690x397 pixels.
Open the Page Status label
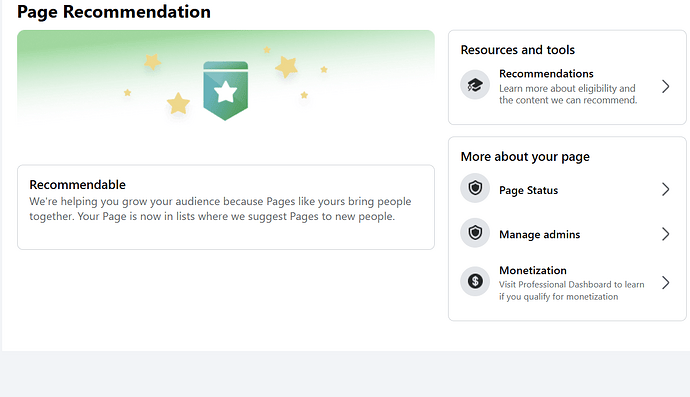[x=529, y=190]
